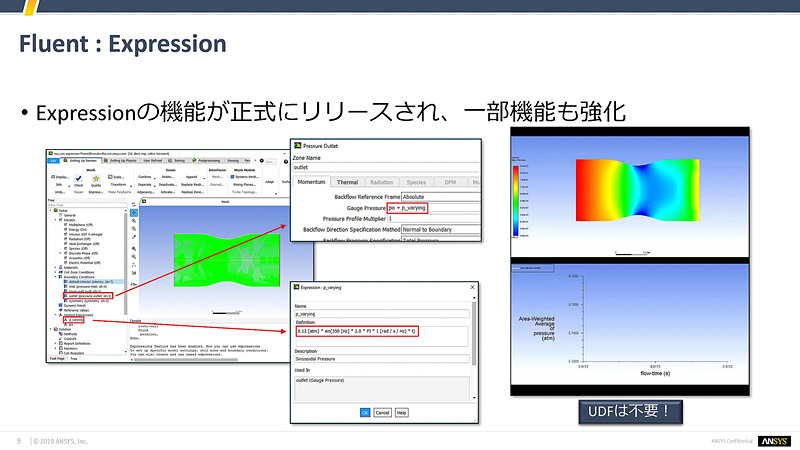Switch to Viewing ribbon tab

point(233,161)
